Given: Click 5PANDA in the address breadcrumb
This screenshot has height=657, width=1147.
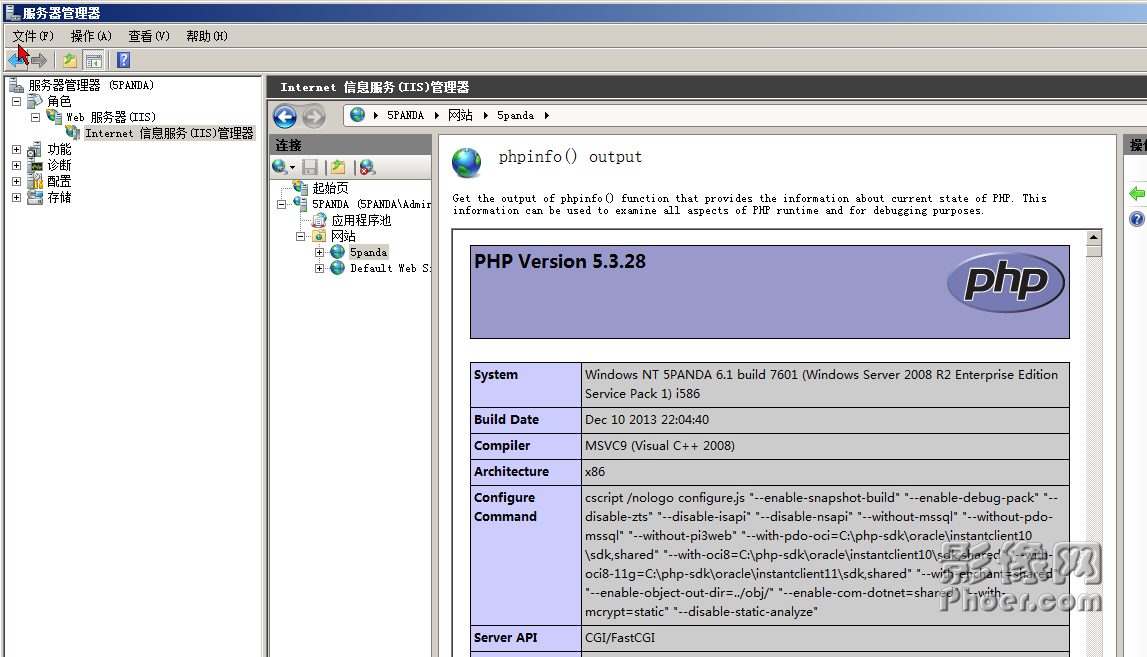Looking at the screenshot, I should [x=405, y=116].
